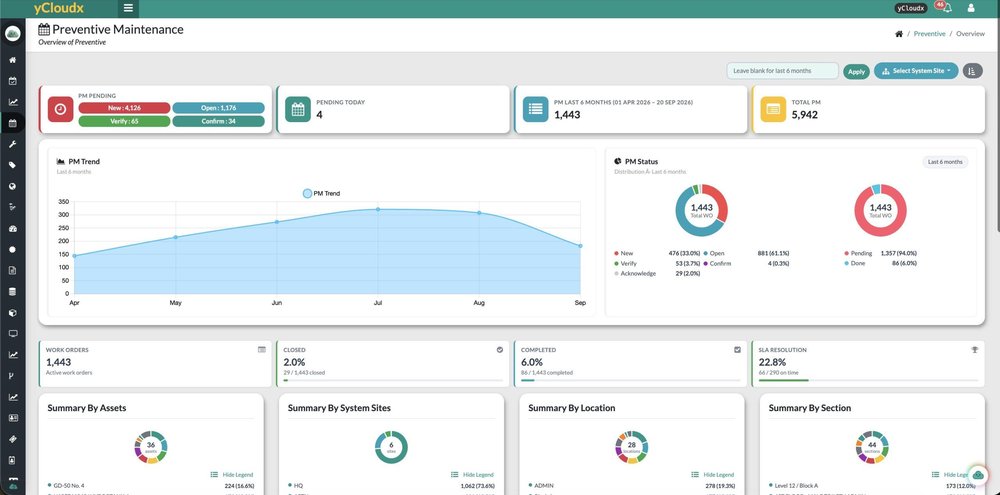Viewport: 1000px width, 495px height.
Task: Click the New : 4,126 pill
Action: click(124, 108)
